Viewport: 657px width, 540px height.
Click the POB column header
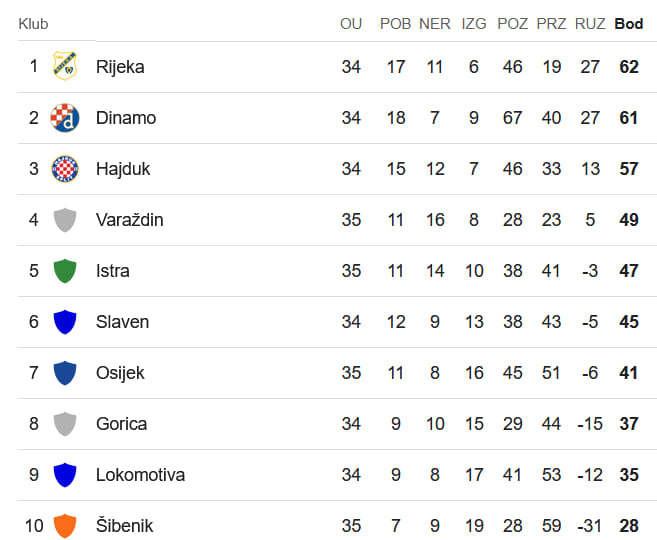(396, 24)
